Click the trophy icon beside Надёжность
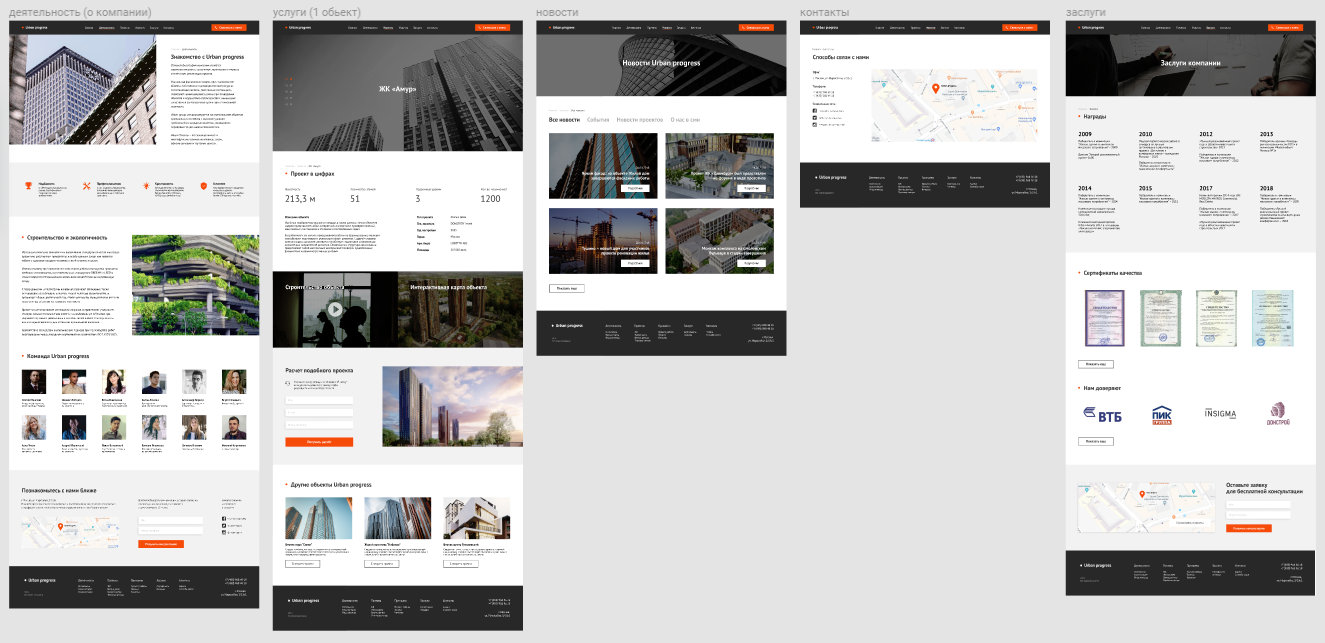The height and width of the screenshot is (643, 1325). [29, 186]
